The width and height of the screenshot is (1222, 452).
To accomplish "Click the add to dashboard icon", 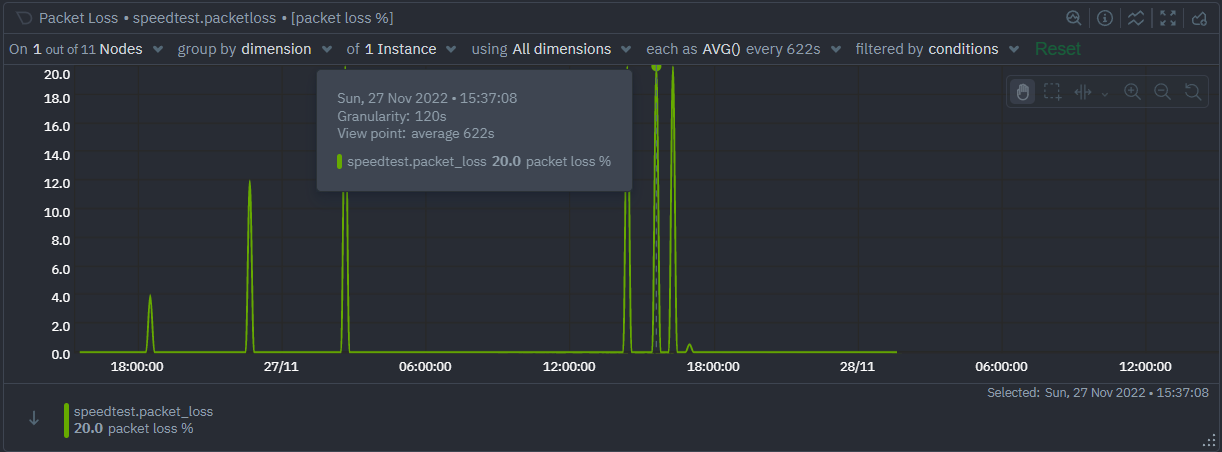I will pos(1199,18).
